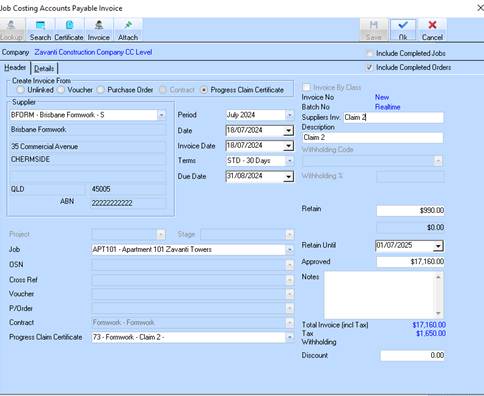Select the Purchase Order radio option
Screen dimensions: 484x396
pos(100,90)
